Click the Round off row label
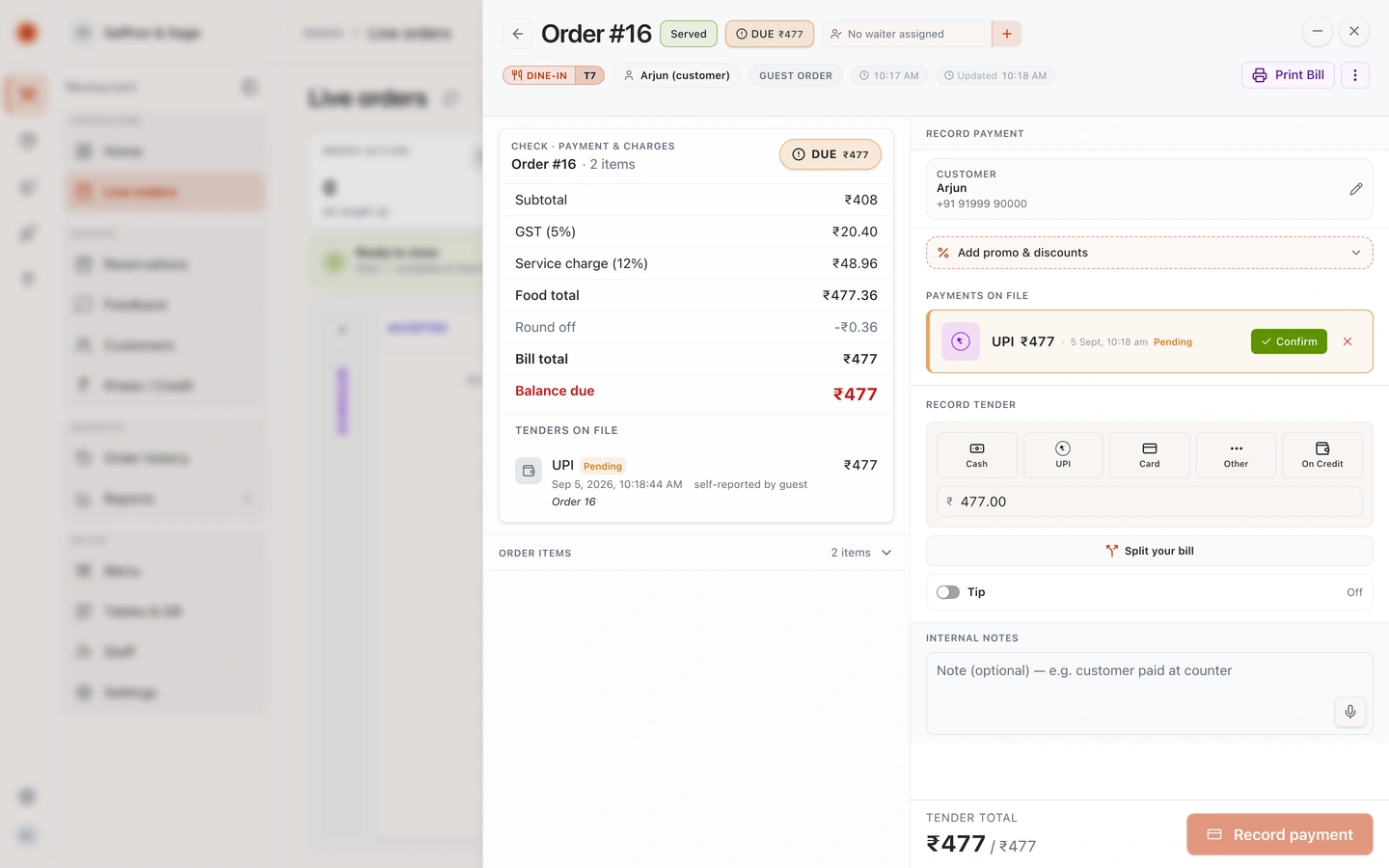The height and width of the screenshot is (868, 1389). click(x=545, y=327)
